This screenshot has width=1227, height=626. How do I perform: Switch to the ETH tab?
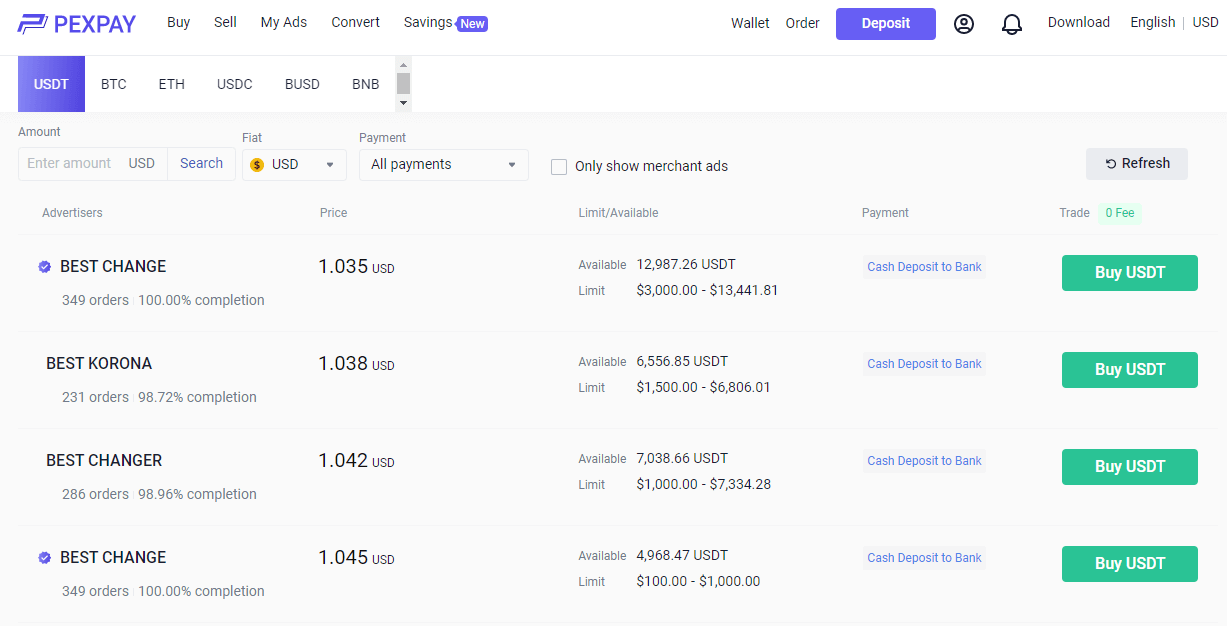pos(172,84)
